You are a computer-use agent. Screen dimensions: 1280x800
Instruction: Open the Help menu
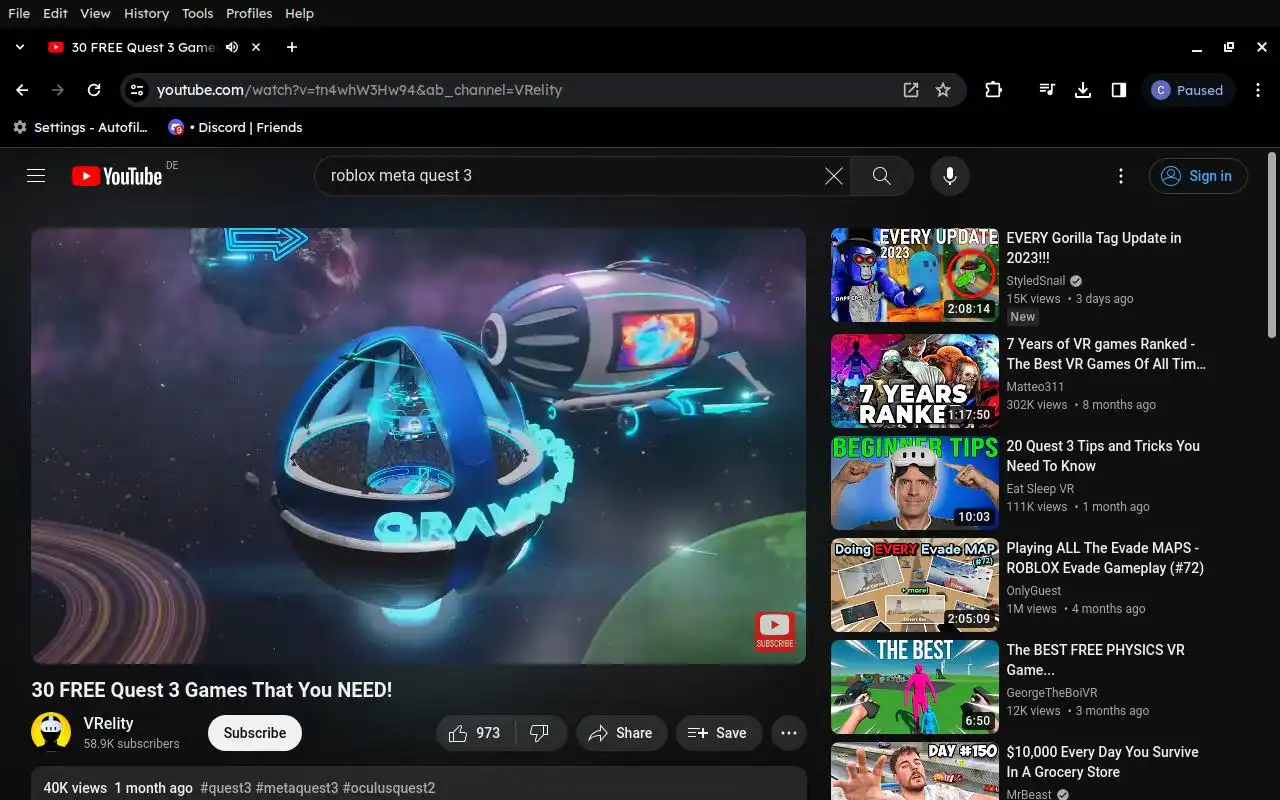(x=299, y=13)
